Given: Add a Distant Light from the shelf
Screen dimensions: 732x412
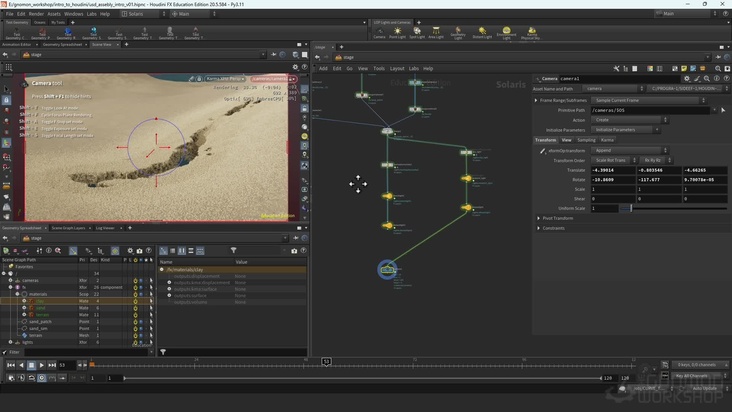Looking at the screenshot, I should 482,33.
